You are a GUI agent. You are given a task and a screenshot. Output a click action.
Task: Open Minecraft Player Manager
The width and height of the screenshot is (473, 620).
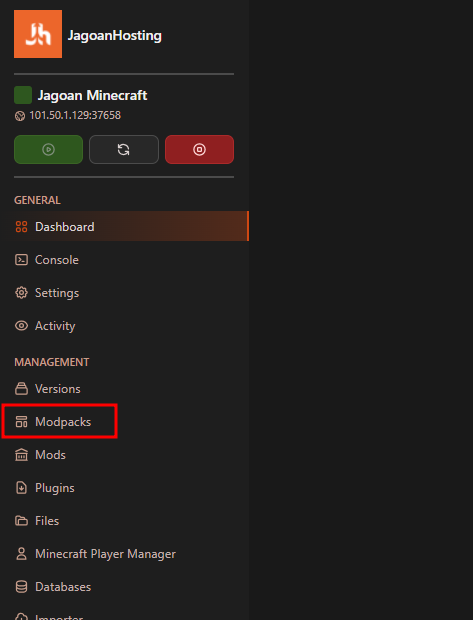pyautogui.click(x=105, y=554)
